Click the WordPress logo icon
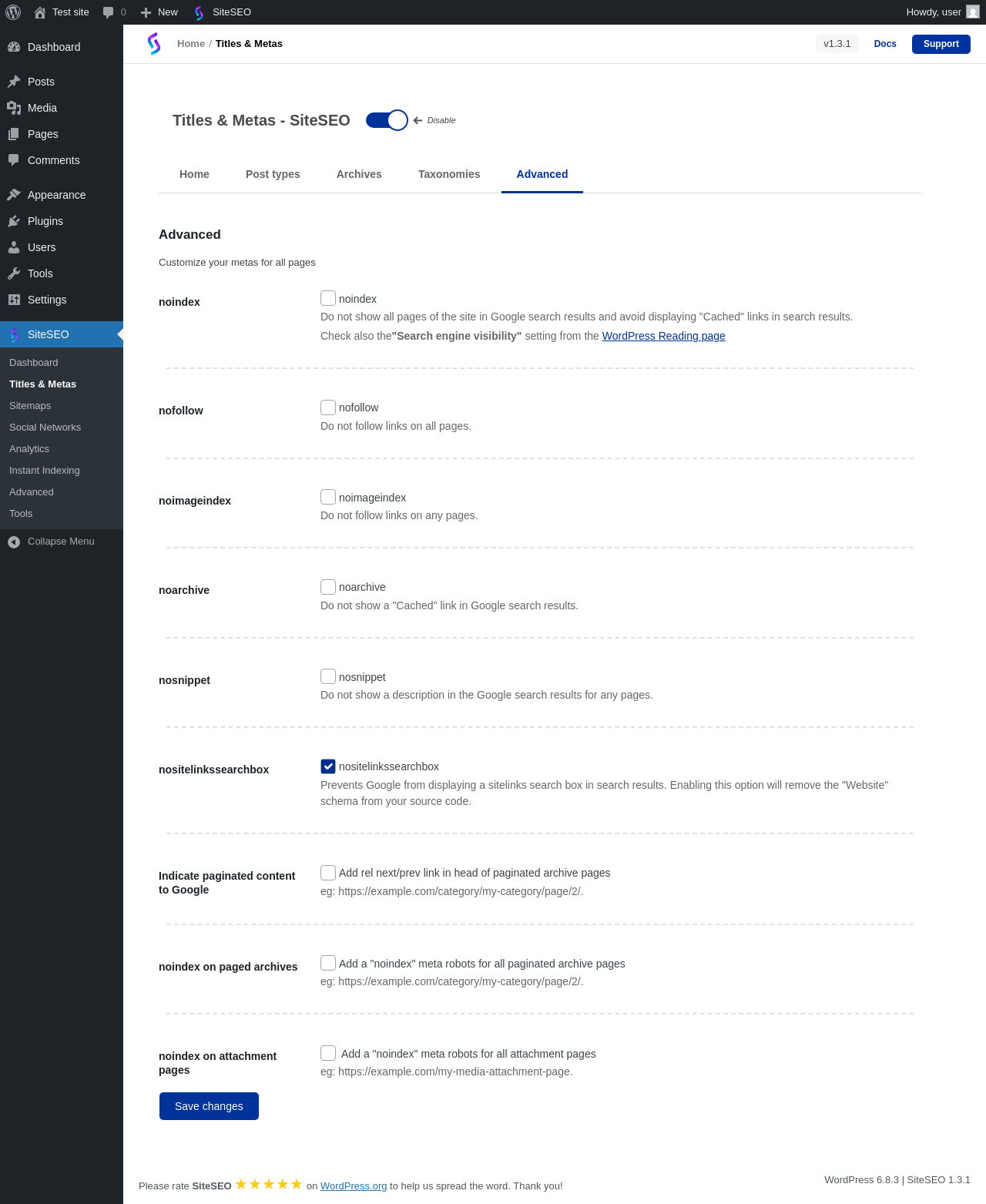Image resolution: width=986 pixels, height=1204 pixels. (x=13, y=12)
